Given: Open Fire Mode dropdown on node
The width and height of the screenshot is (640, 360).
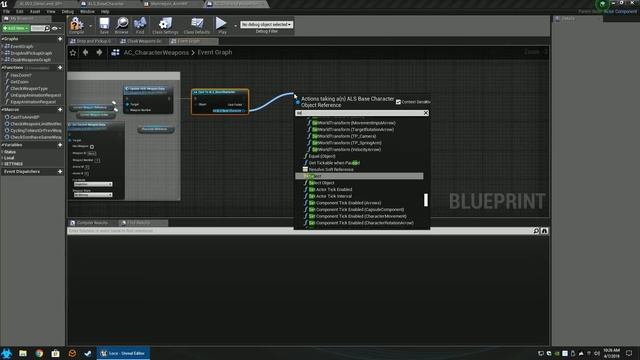Looking at the screenshot, I should coord(93,184).
